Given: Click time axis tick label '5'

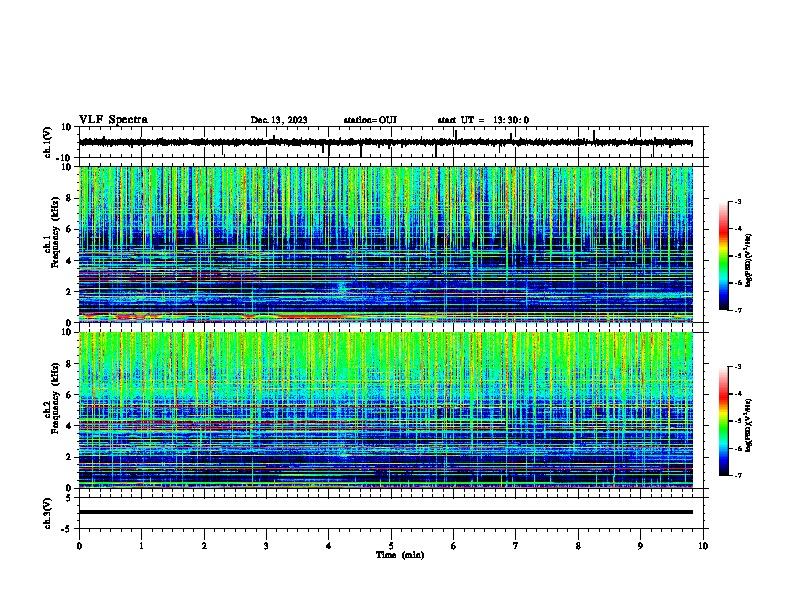Looking at the screenshot, I should coord(391,546).
